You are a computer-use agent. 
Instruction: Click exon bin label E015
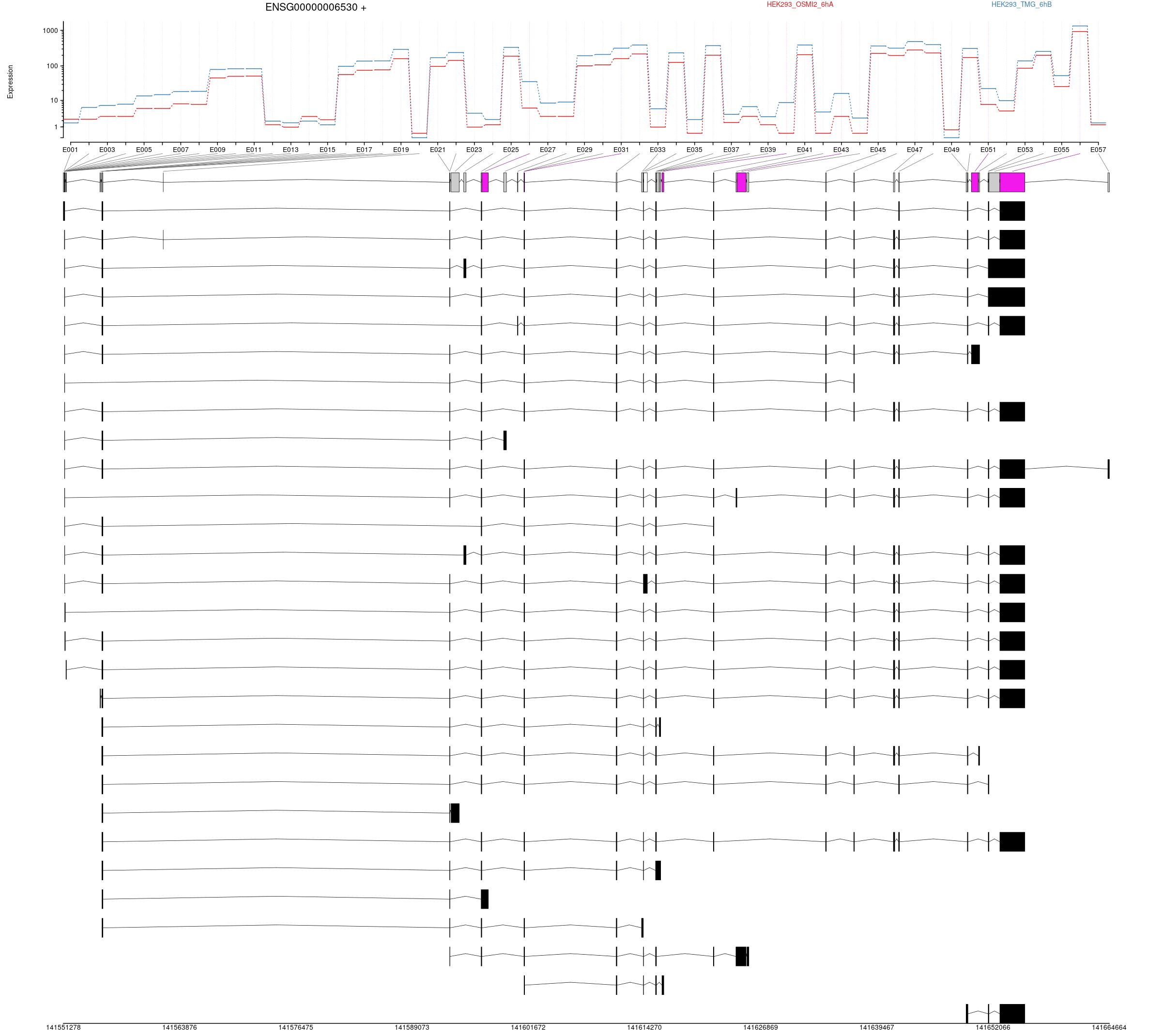[327, 150]
